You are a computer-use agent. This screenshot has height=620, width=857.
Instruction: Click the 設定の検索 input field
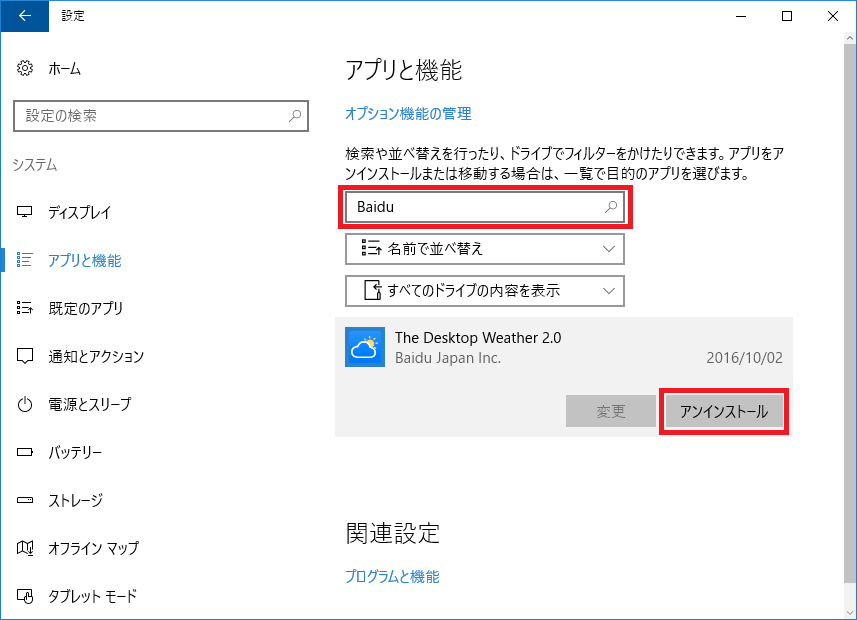(x=161, y=116)
